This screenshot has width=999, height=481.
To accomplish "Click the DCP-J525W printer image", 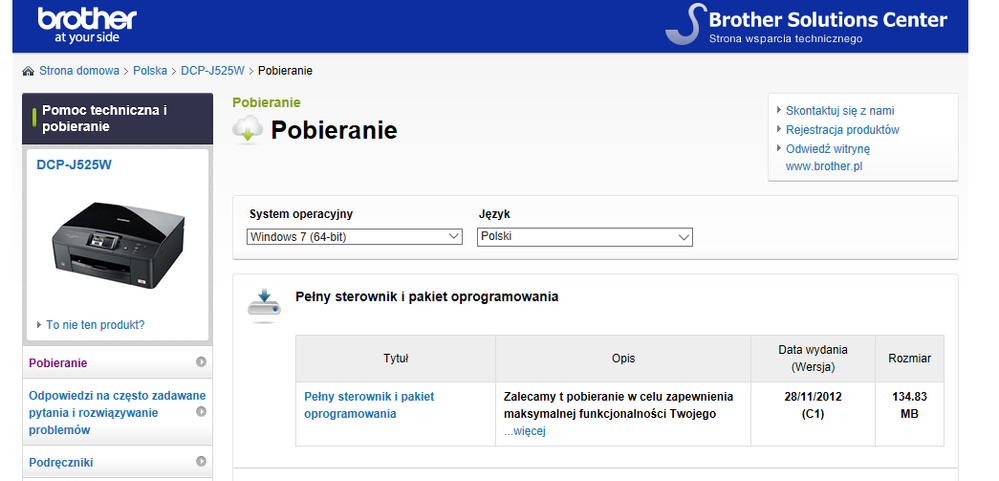I will click(118, 245).
